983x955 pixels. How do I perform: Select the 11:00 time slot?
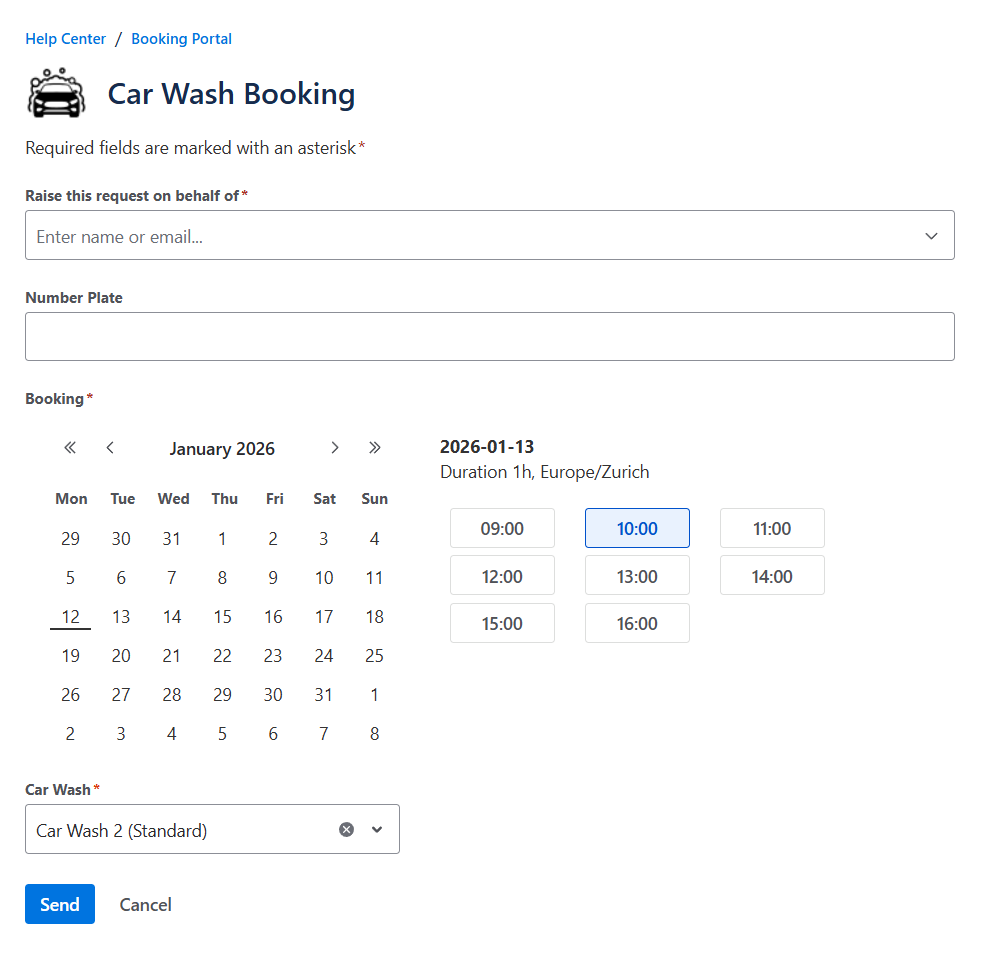click(x=772, y=529)
